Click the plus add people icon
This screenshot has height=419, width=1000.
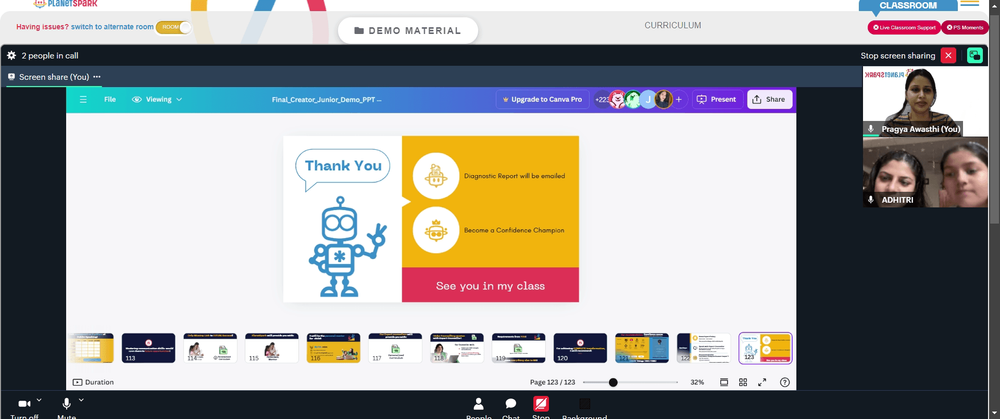pyautogui.click(x=679, y=99)
